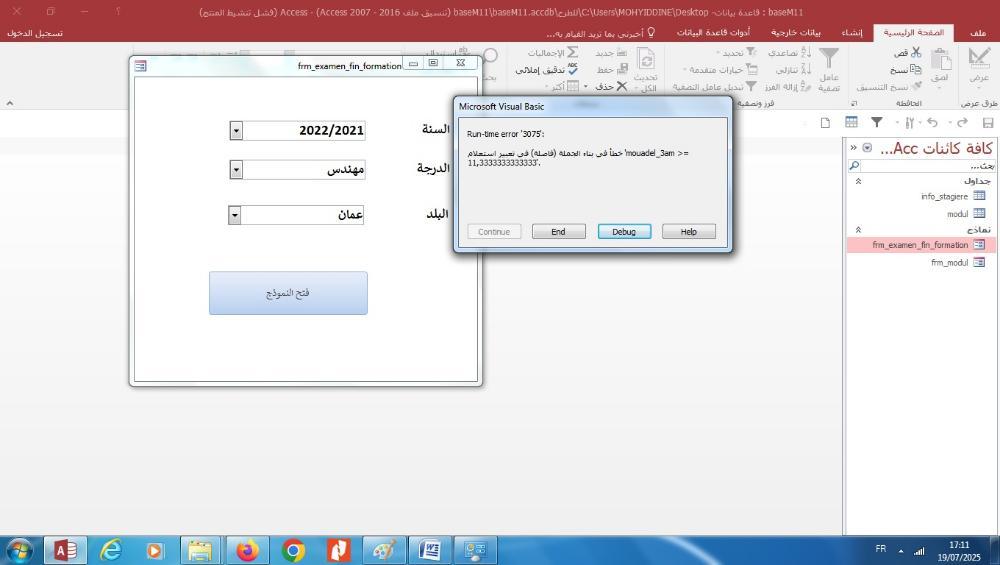The height and width of the screenshot is (565, 1000).
Task: Click the quick access filter funnel icon
Action: click(x=877, y=122)
